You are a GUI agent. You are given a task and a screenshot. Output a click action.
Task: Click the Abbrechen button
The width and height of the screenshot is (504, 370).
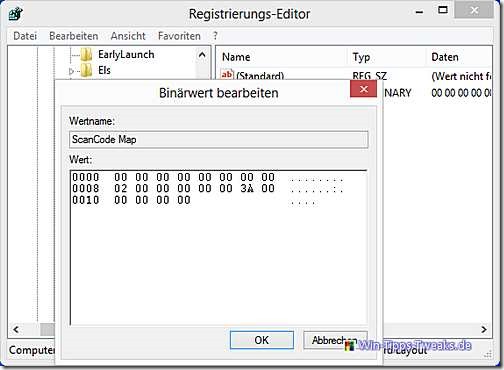(x=335, y=340)
